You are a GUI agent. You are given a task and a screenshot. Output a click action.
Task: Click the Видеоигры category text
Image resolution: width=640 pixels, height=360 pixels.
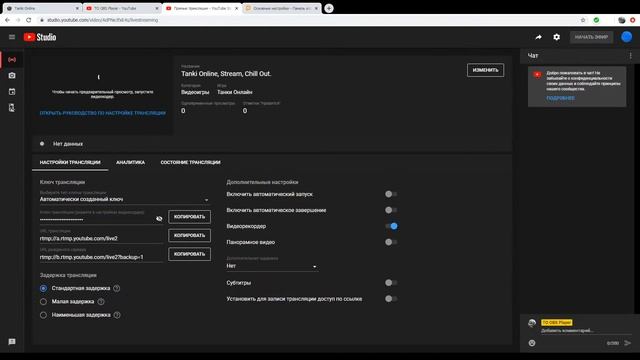tap(195, 92)
